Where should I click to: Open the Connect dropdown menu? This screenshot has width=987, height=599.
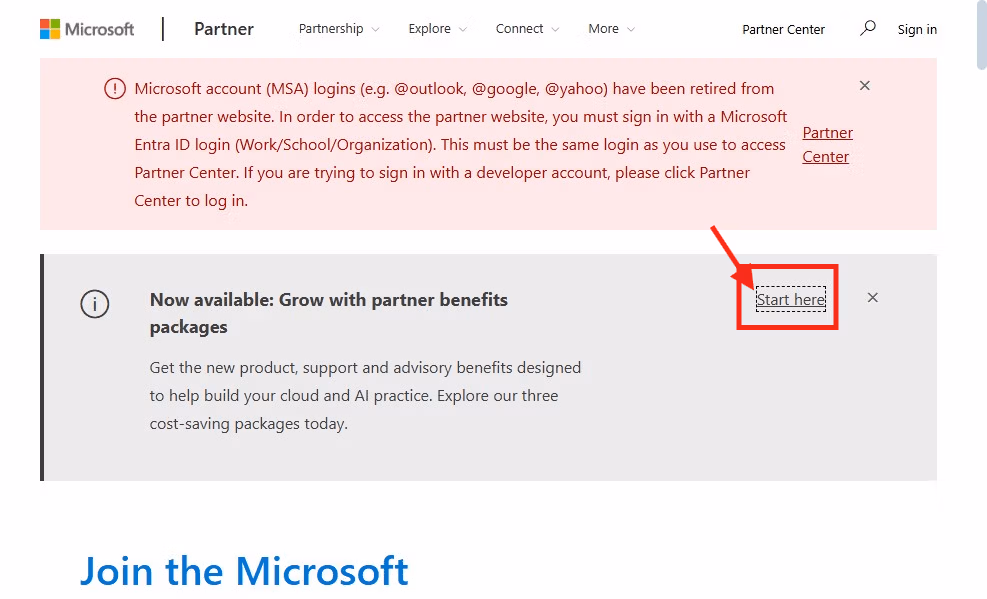point(527,29)
